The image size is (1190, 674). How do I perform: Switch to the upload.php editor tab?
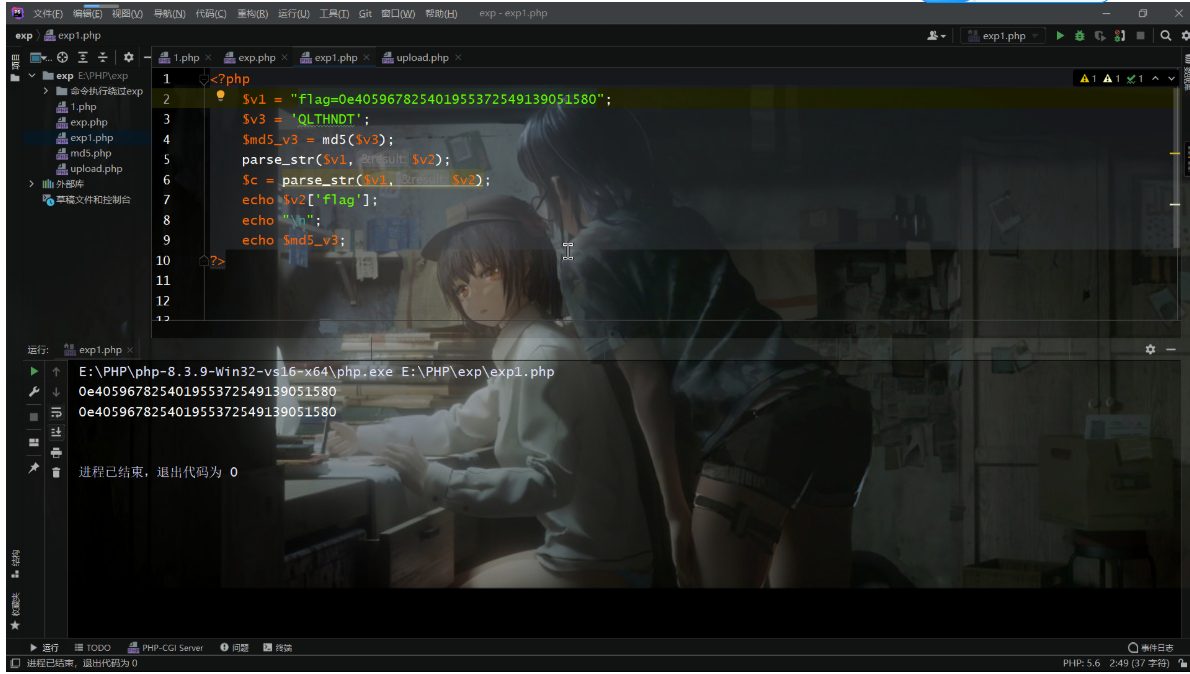tap(423, 58)
